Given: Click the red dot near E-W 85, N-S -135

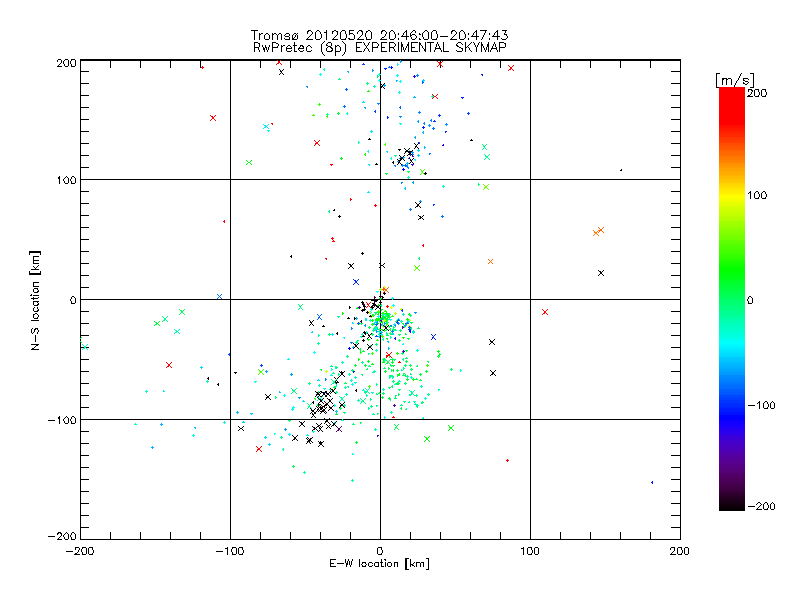Looking at the screenshot, I should (x=507, y=461).
